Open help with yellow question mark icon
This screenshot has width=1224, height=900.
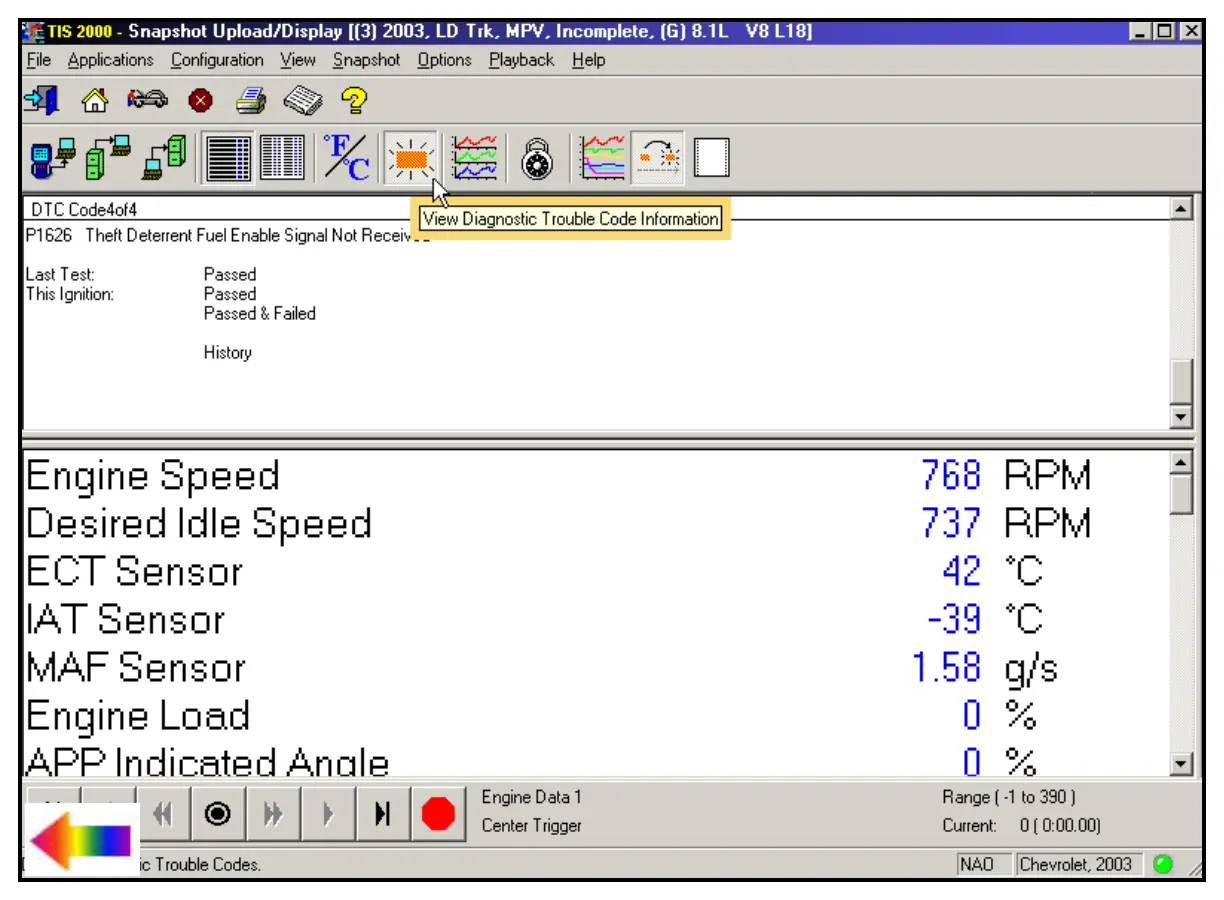click(x=355, y=101)
